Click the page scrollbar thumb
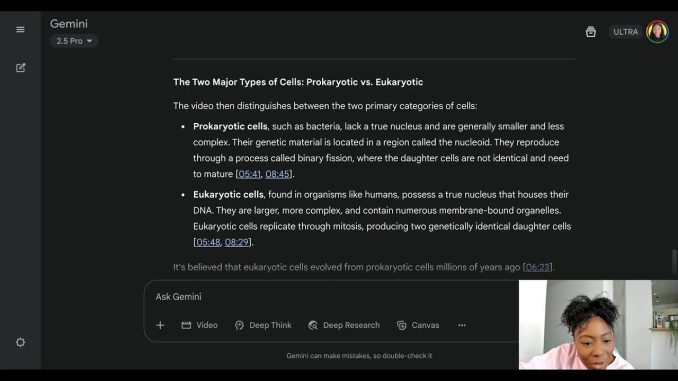This screenshot has height=381, width=678. pos(675,262)
